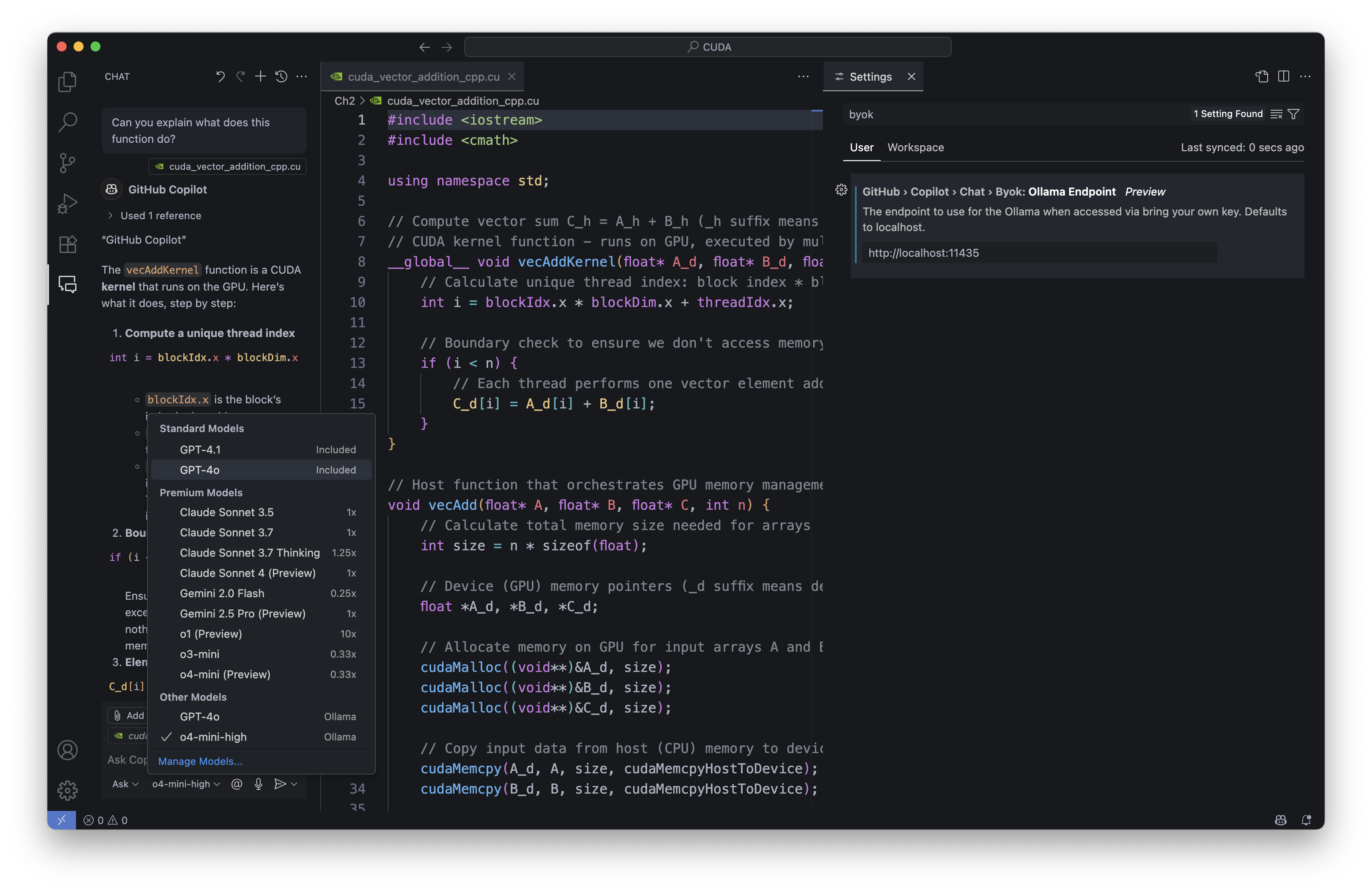
Task: Select the Ollama GPT-4o model
Action: click(261, 716)
